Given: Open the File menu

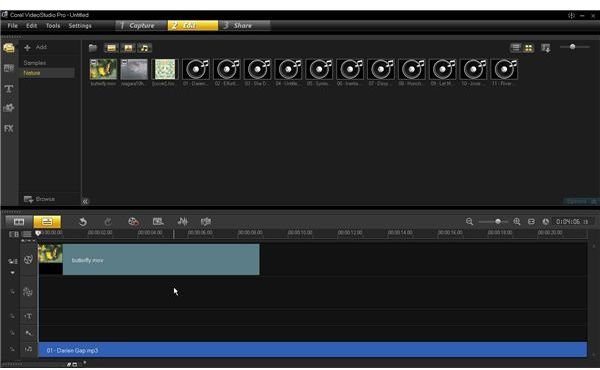Looking at the screenshot, I should [13, 26].
